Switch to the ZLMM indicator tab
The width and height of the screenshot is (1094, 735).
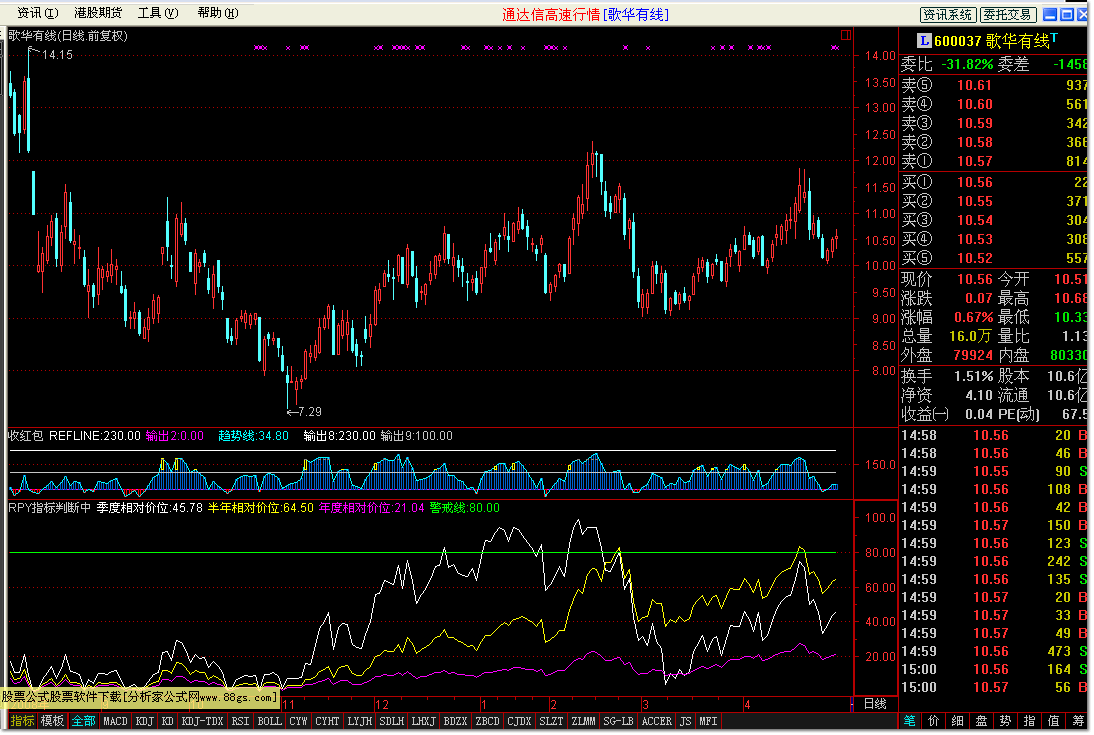point(583,721)
